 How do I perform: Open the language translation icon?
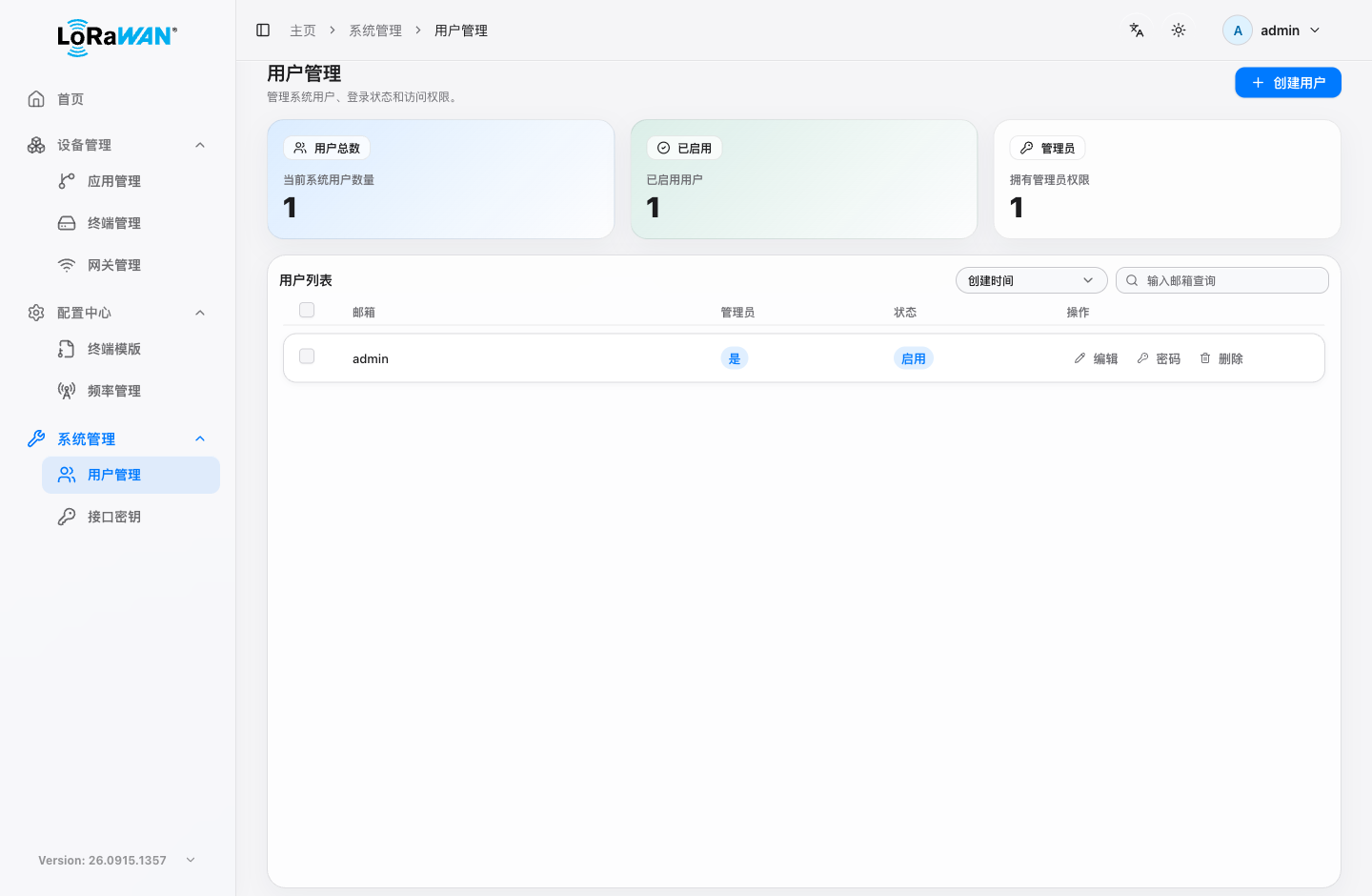pos(1137,31)
